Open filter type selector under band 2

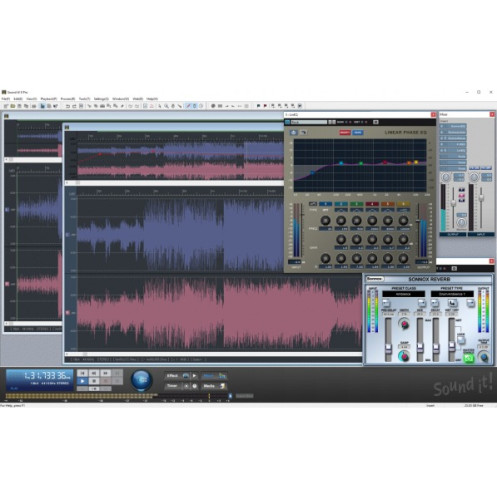pos(341,210)
